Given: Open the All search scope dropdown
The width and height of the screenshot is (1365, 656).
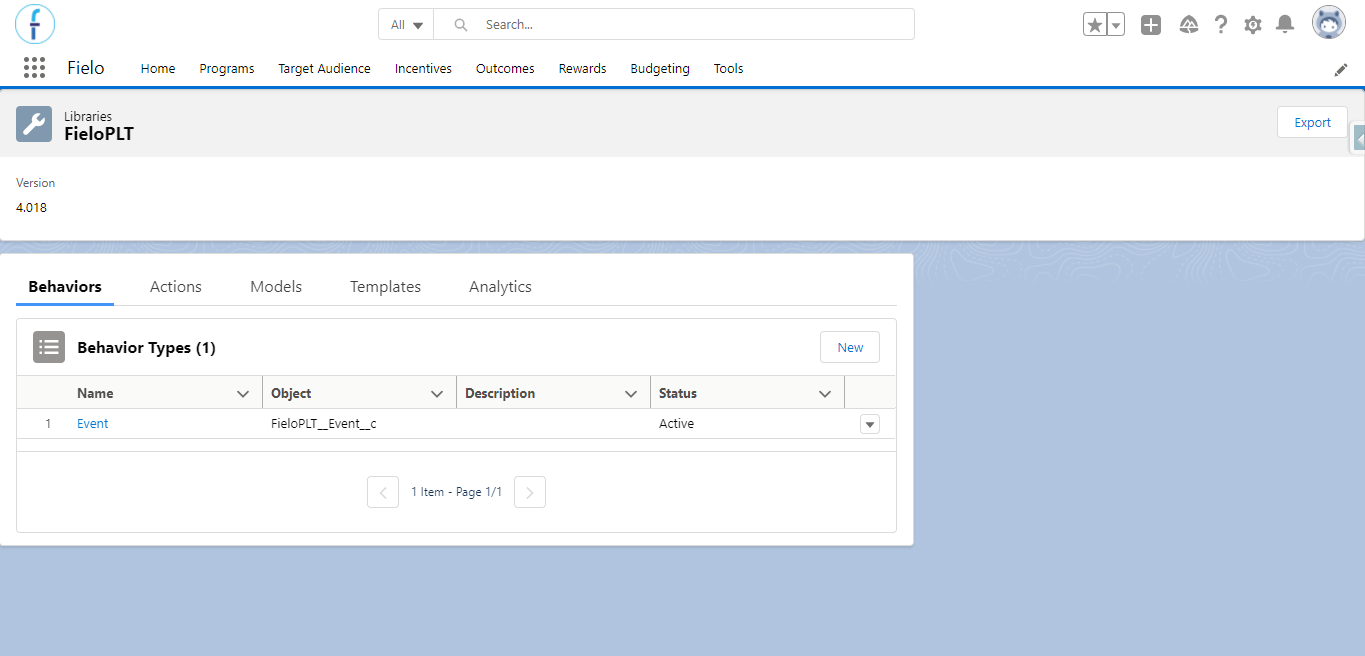Looking at the screenshot, I should pyautogui.click(x=406, y=25).
